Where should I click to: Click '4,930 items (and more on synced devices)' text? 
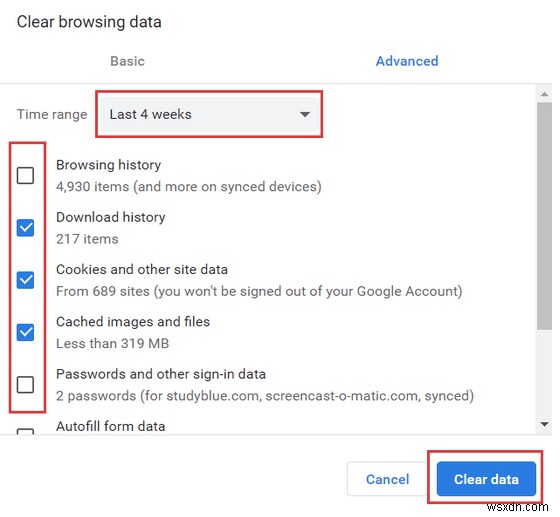tap(189, 187)
